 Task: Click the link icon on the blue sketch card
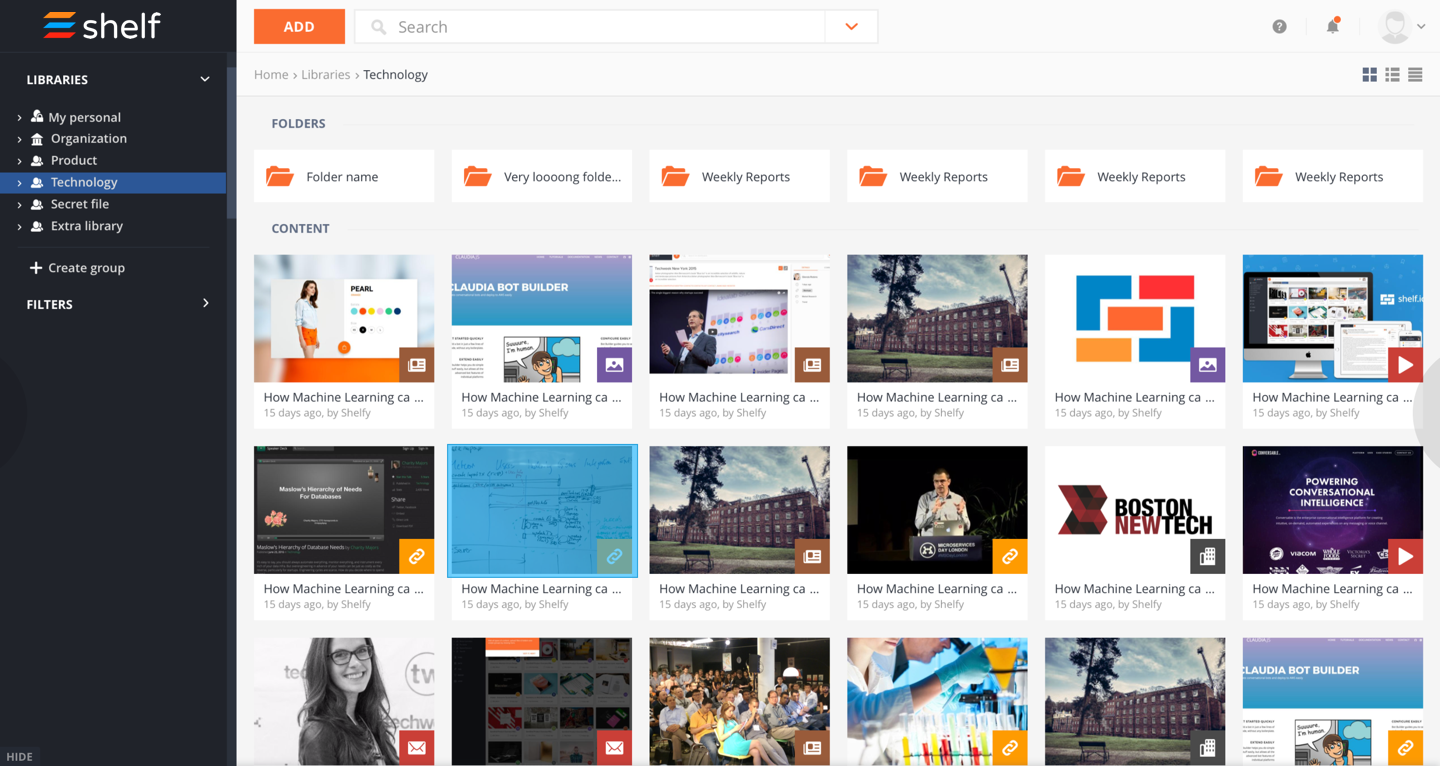pos(615,557)
